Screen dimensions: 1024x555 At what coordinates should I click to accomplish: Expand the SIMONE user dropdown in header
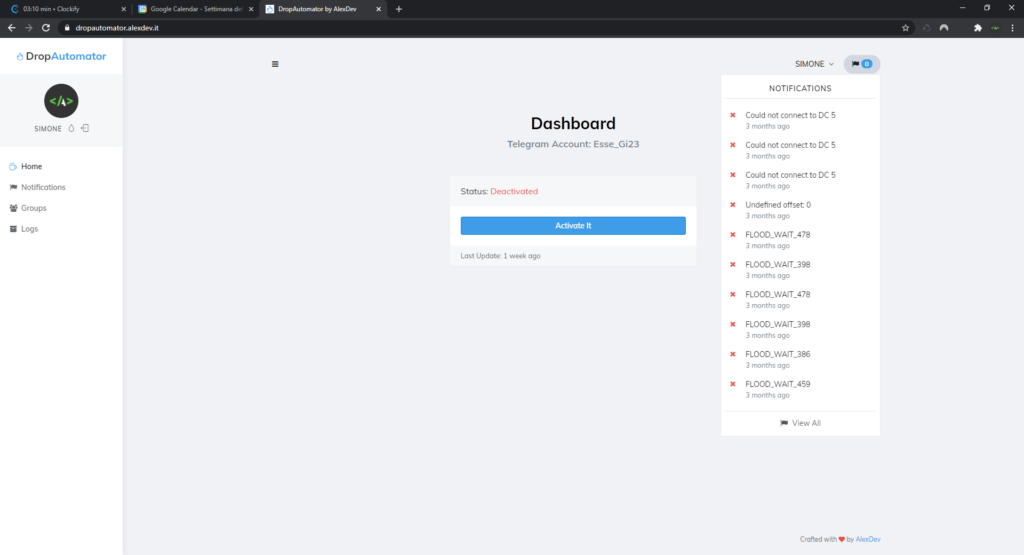point(814,64)
